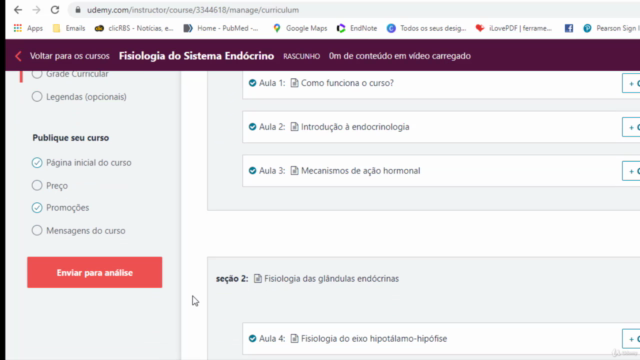
Task: Open EndNote bookmark
Action: [x=357, y=28]
